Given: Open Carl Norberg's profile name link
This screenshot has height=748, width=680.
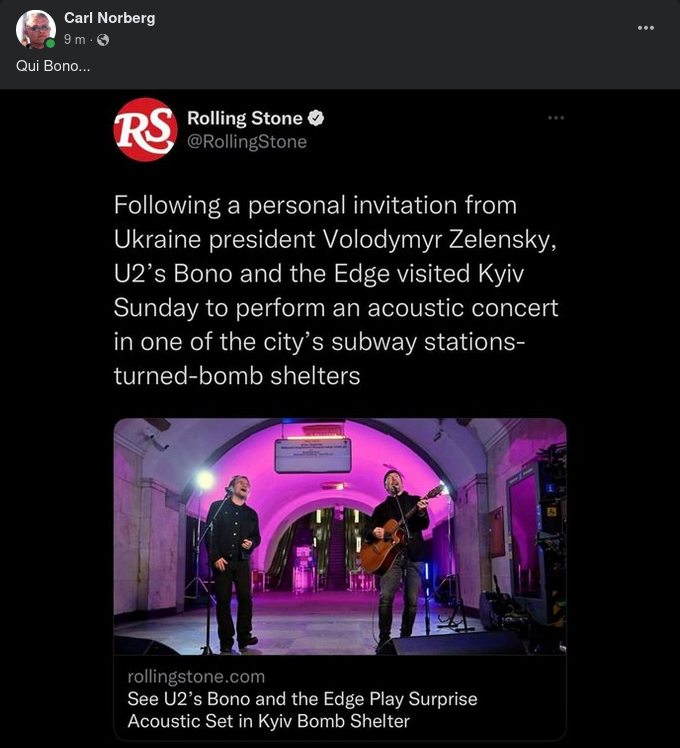Looking at the screenshot, I should coord(109,18).
